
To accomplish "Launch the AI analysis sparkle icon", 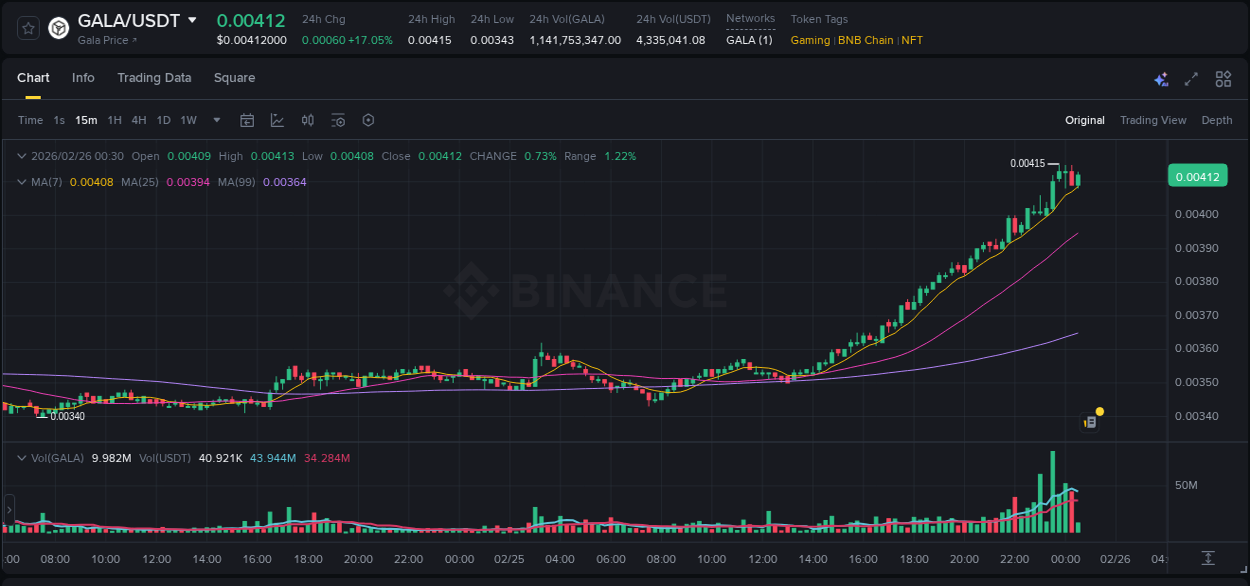I will coord(1161,78).
